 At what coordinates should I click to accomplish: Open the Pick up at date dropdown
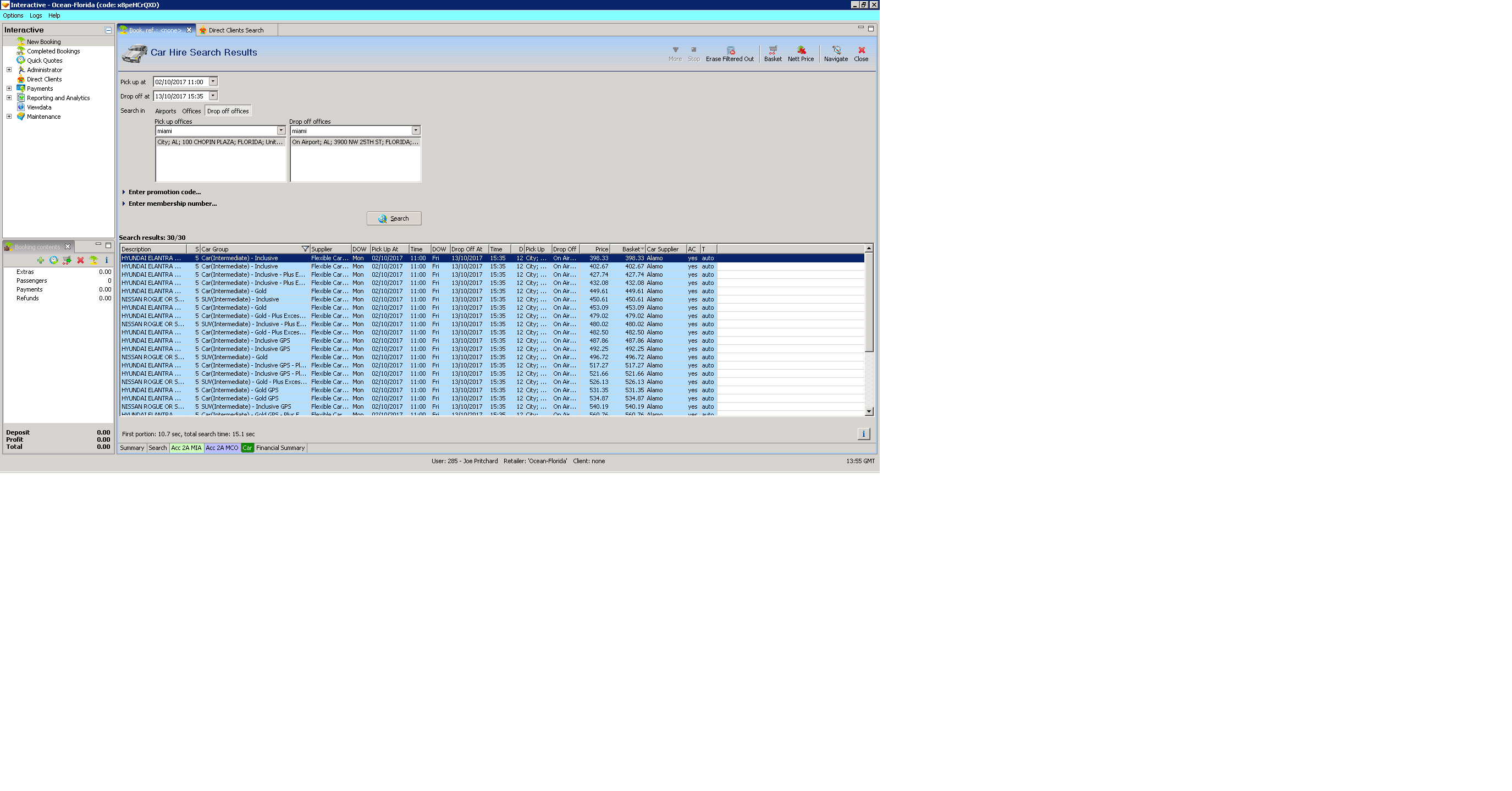(x=213, y=81)
